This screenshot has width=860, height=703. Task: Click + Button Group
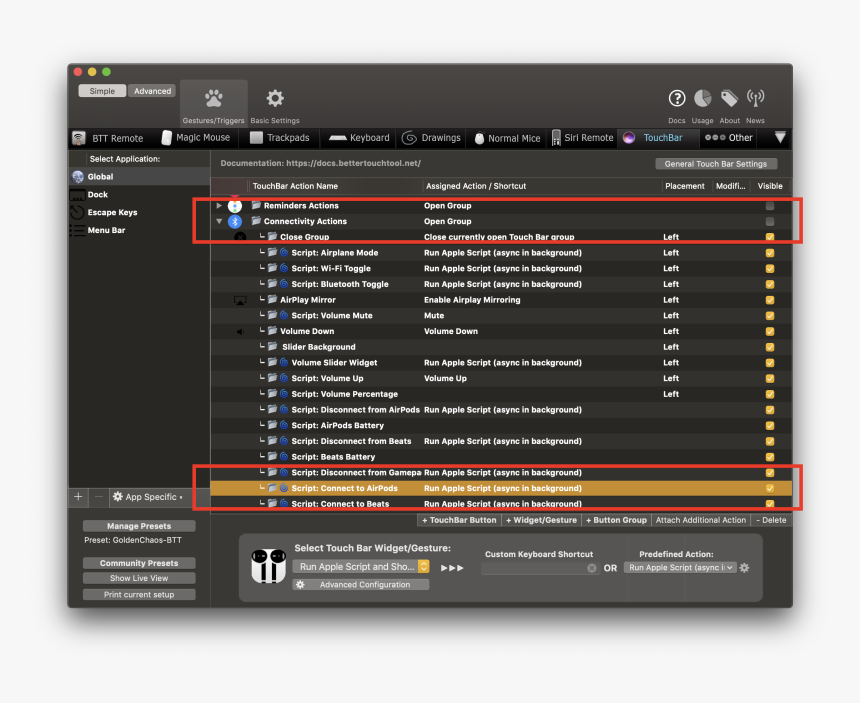point(616,520)
